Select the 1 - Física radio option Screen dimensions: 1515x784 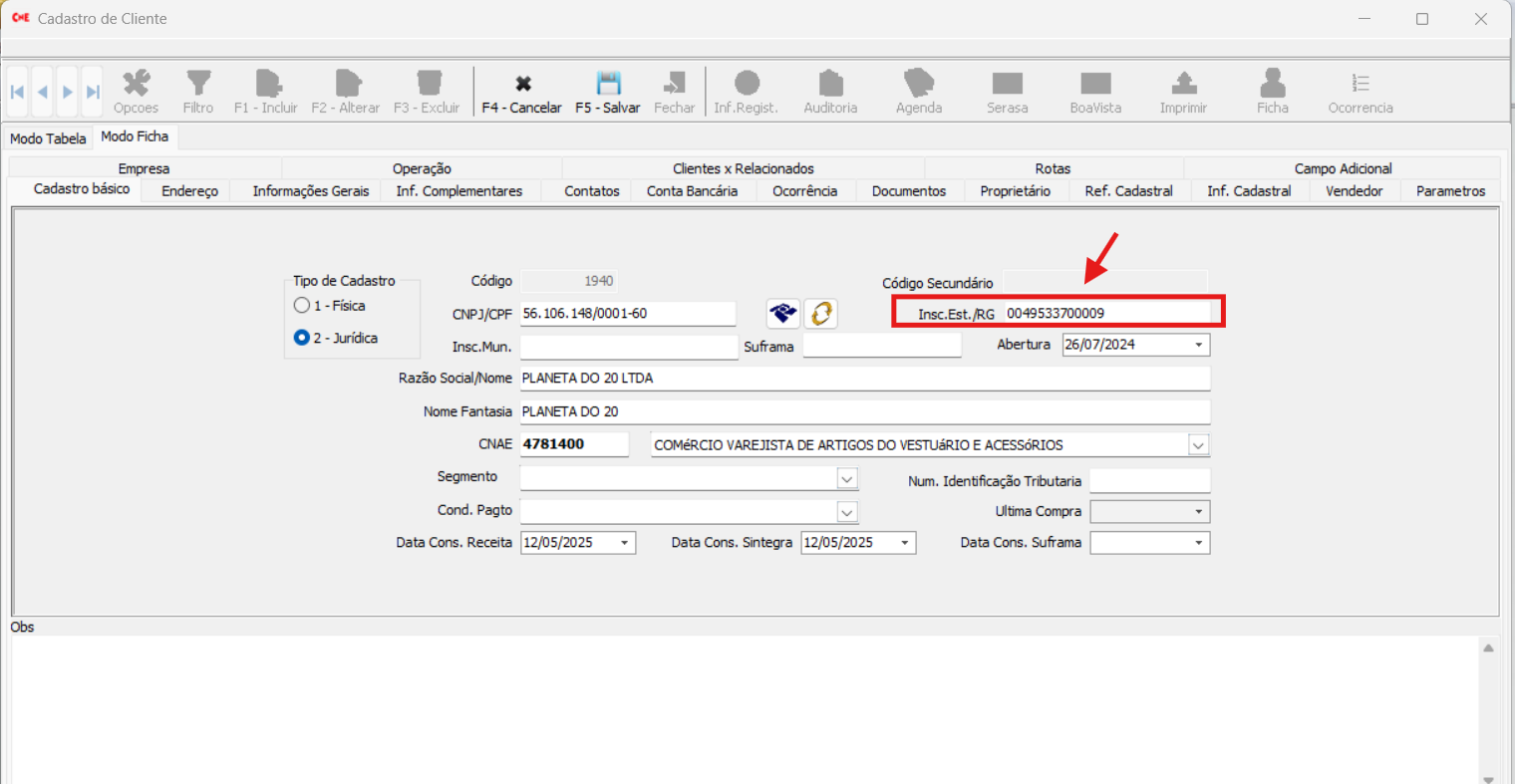tap(302, 306)
